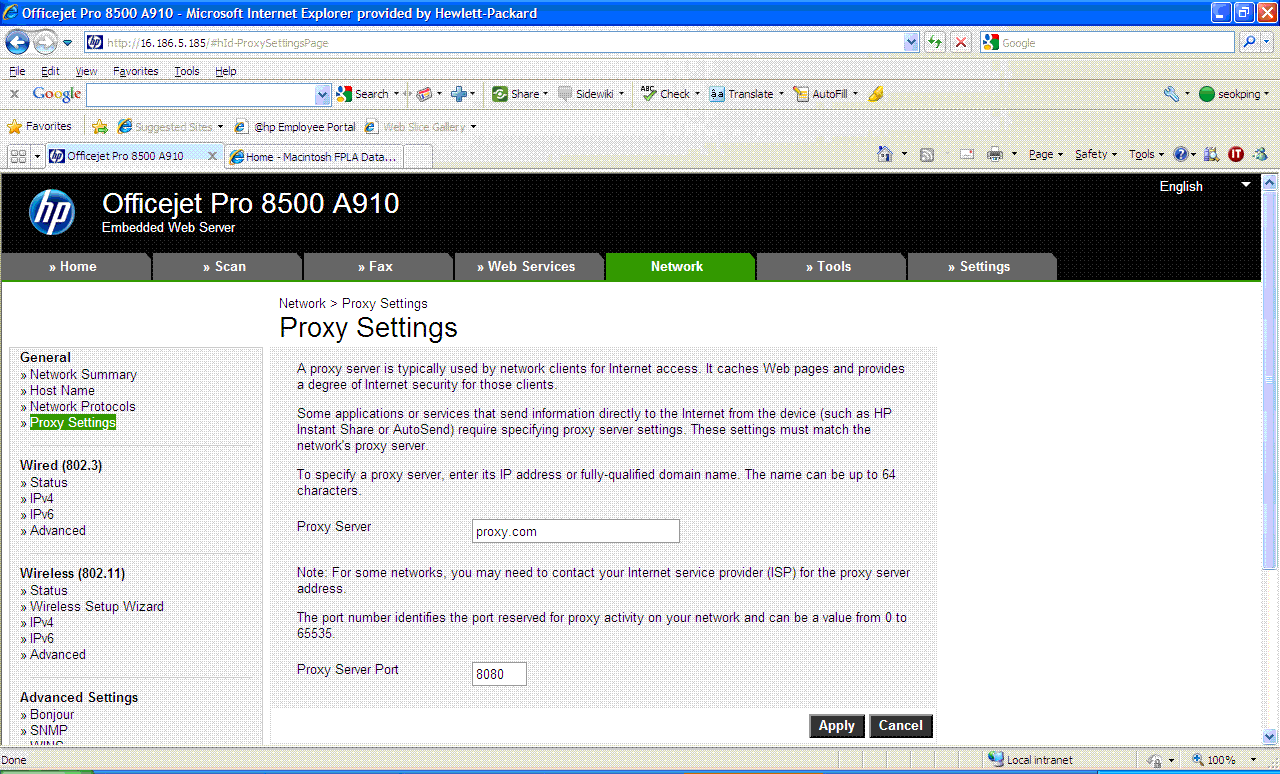Open the View menu
The height and width of the screenshot is (774, 1280).
87,71
